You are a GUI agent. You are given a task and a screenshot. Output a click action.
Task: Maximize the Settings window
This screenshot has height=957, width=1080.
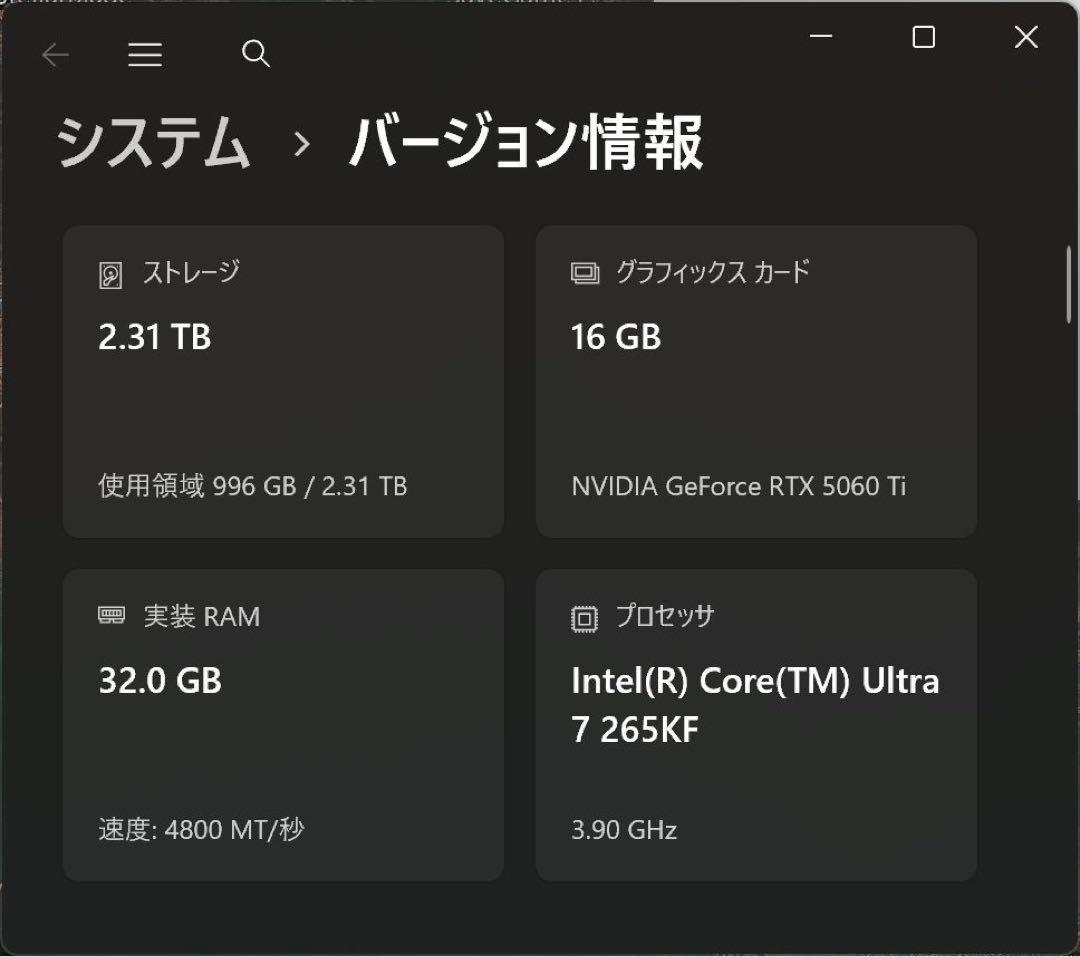[x=924, y=37]
